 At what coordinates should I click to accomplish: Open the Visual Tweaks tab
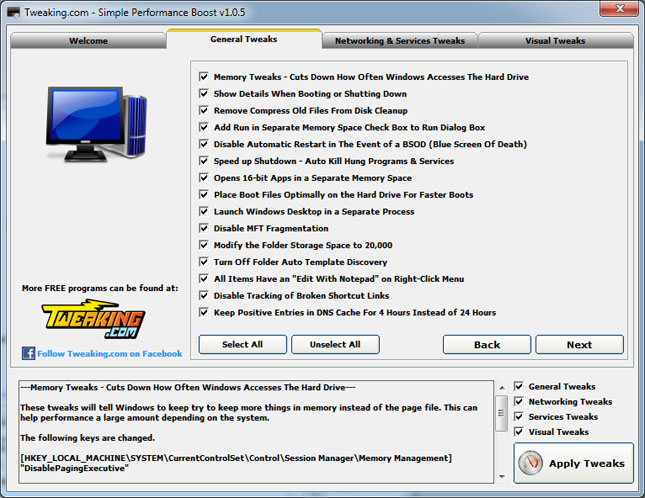coord(555,41)
